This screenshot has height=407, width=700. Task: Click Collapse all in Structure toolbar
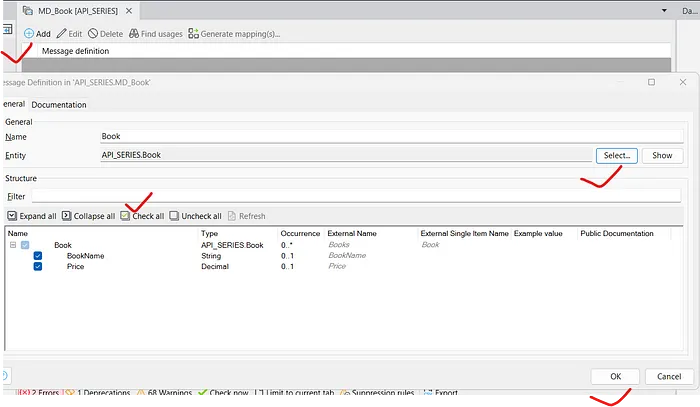coord(66,215)
